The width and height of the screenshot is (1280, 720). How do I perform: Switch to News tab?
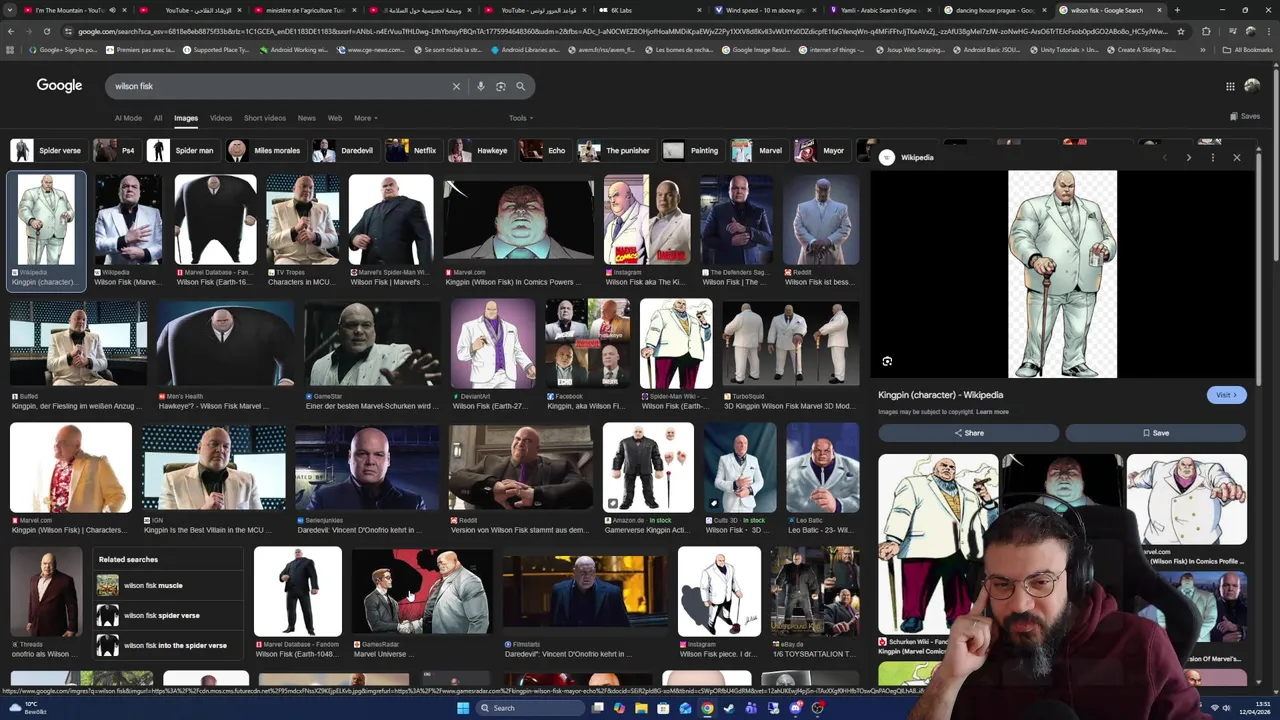coord(307,118)
